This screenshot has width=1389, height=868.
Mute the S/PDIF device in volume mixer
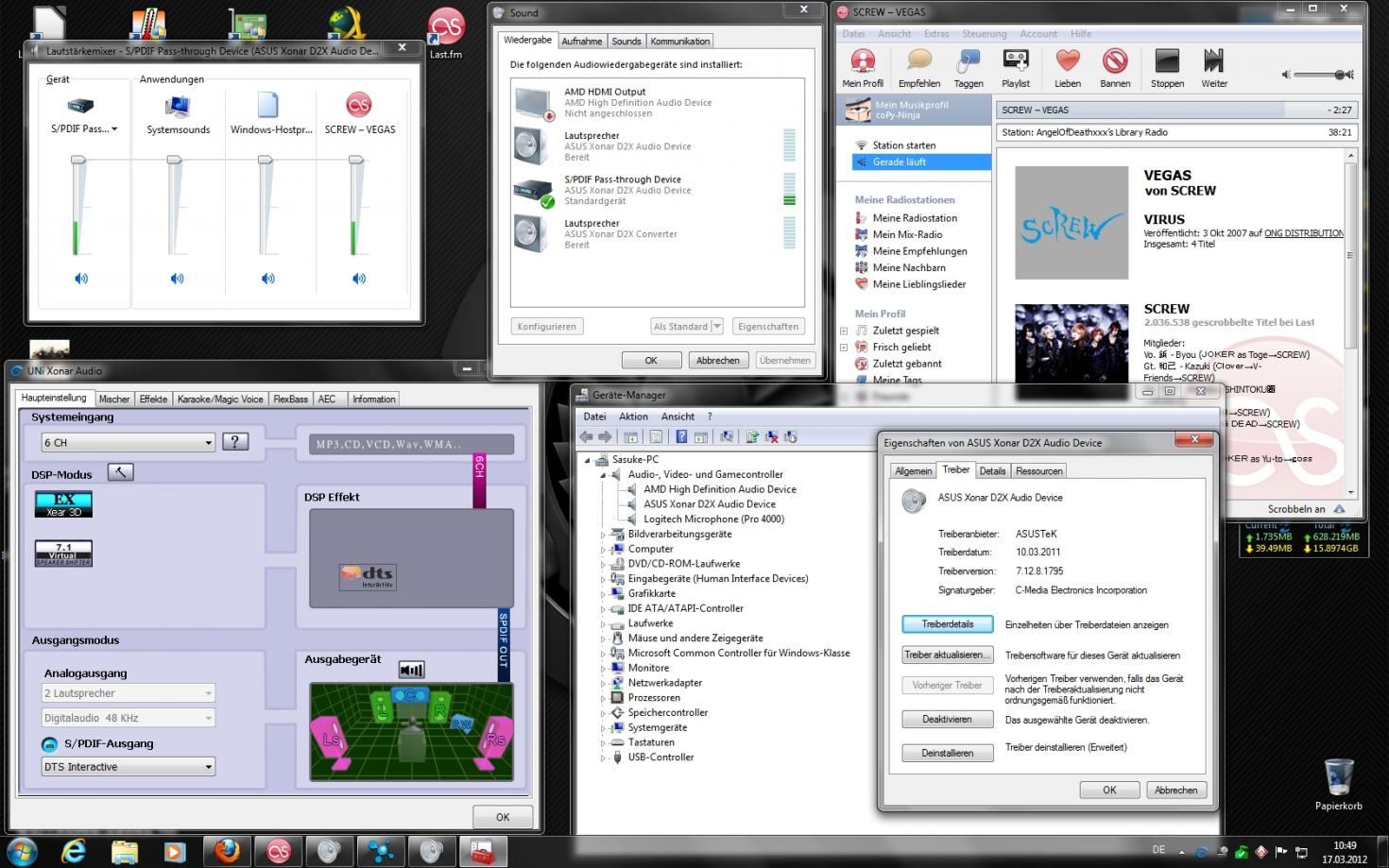[x=81, y=279]
